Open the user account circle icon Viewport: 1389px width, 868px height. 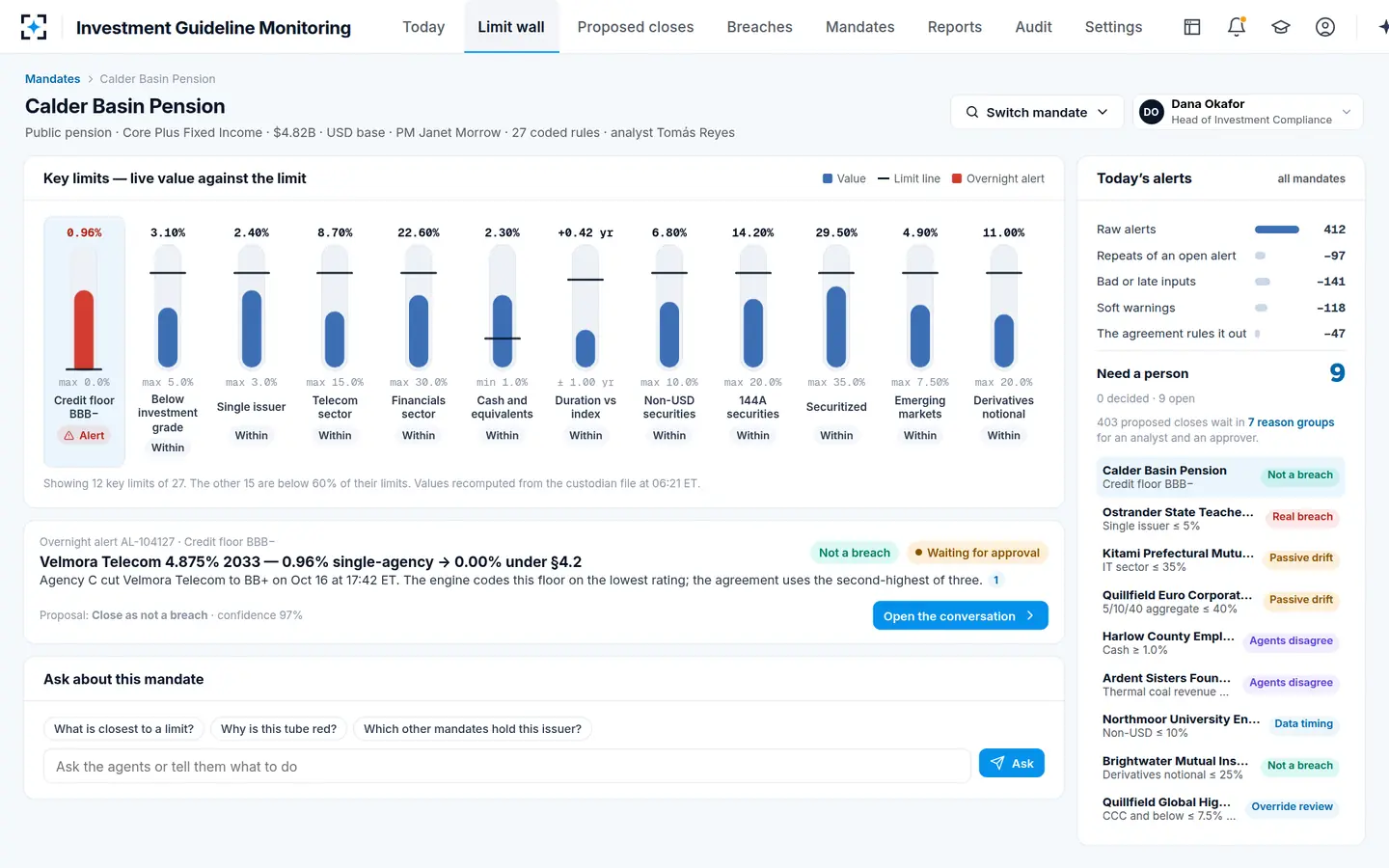(x=1325, y=27)
